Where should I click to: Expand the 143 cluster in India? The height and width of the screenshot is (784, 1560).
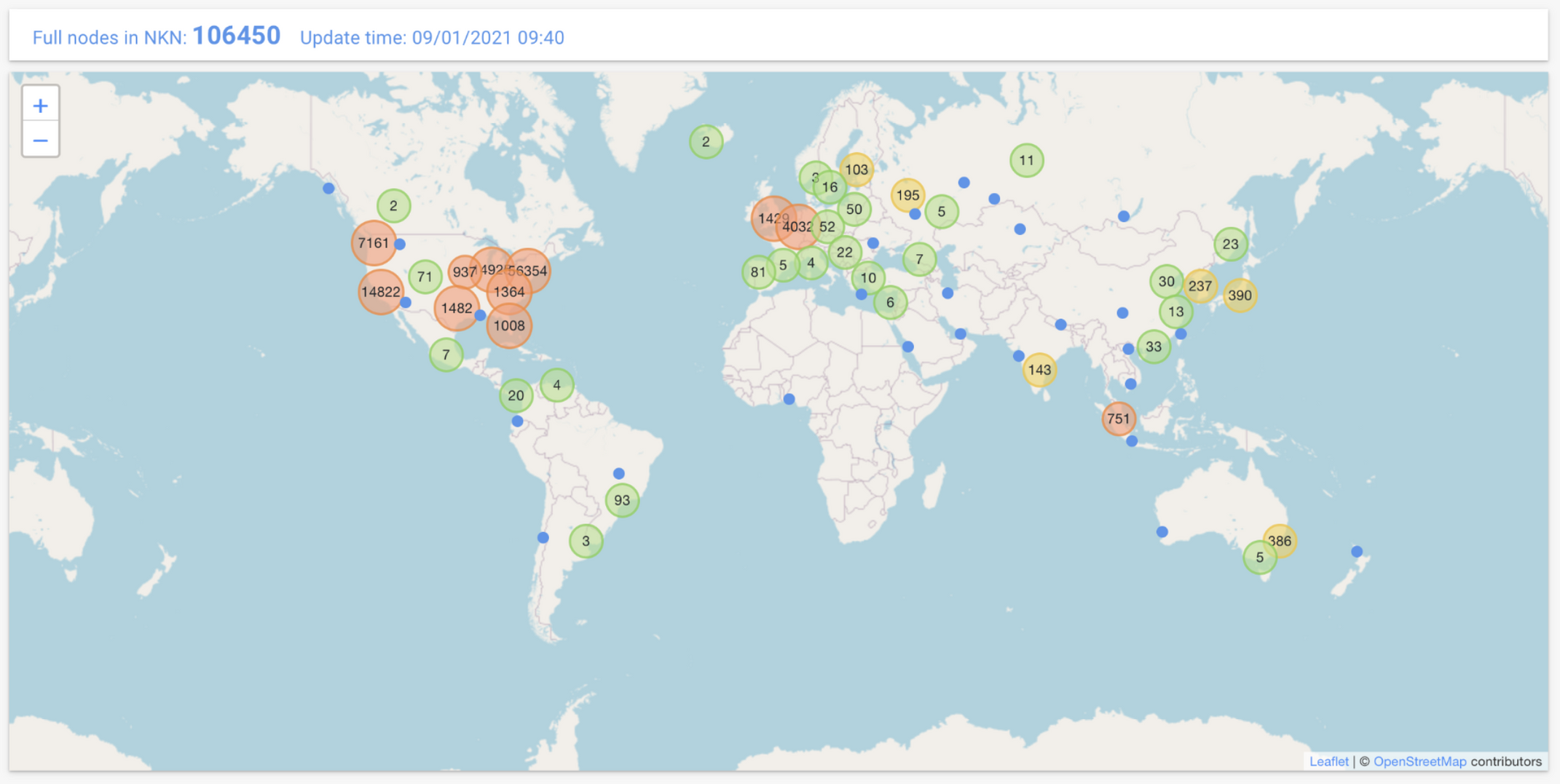pos(1039,370)
